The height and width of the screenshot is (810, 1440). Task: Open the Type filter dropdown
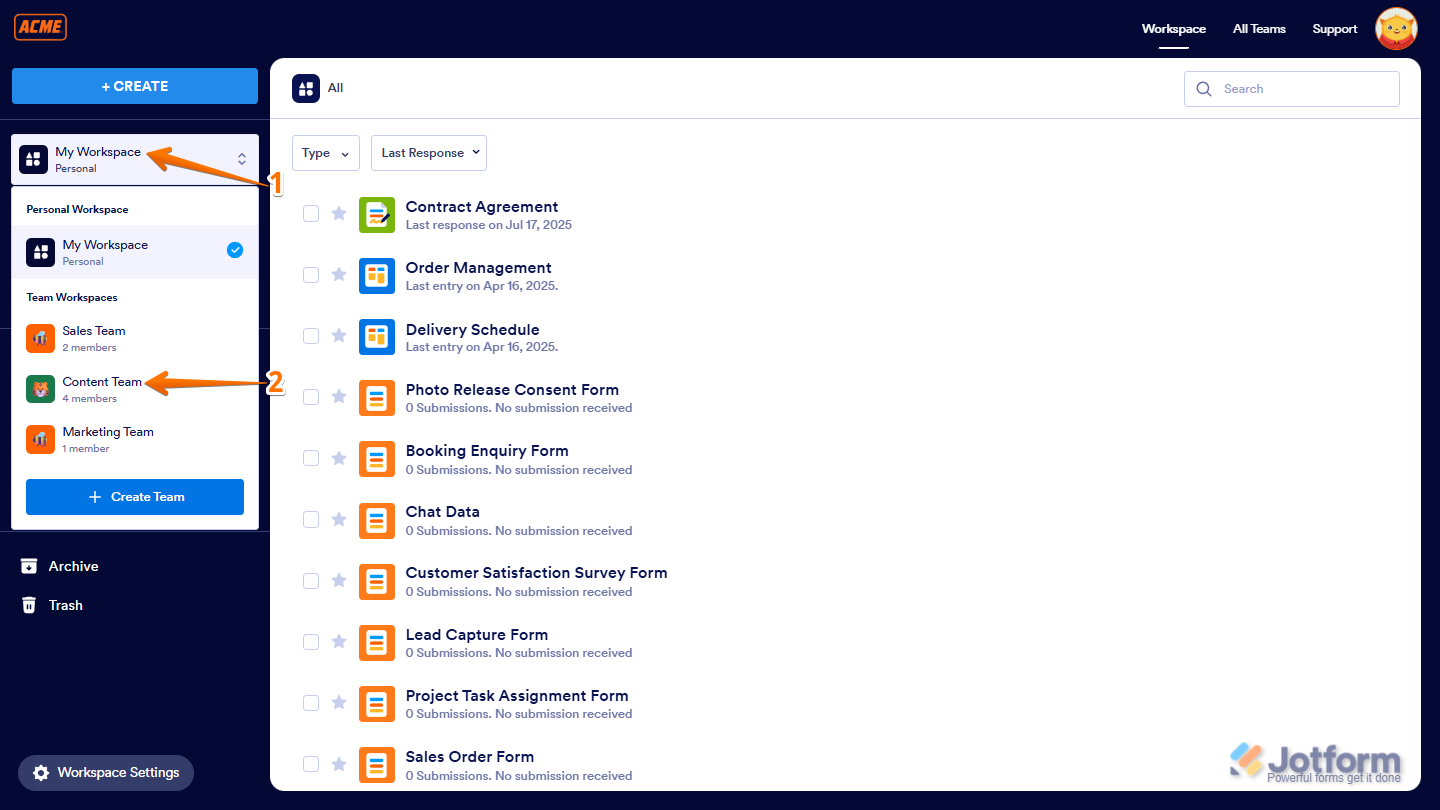pyautogui.click(x=325, y=152)
